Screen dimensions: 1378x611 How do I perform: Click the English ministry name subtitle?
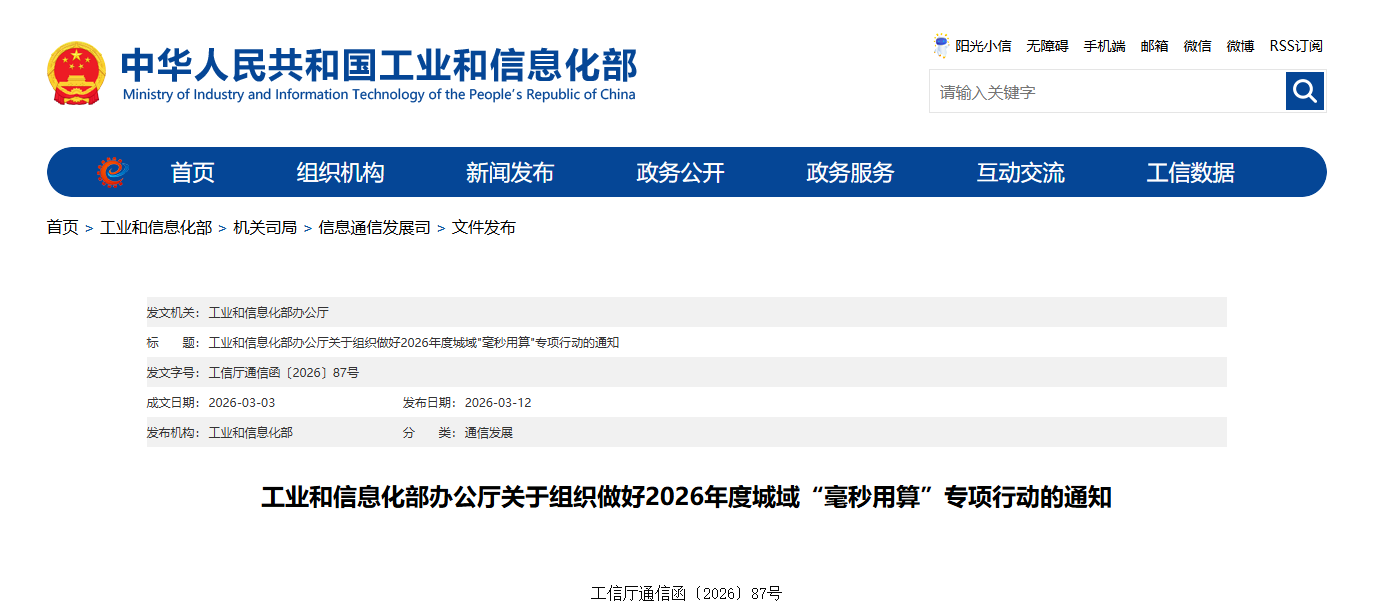379,95
